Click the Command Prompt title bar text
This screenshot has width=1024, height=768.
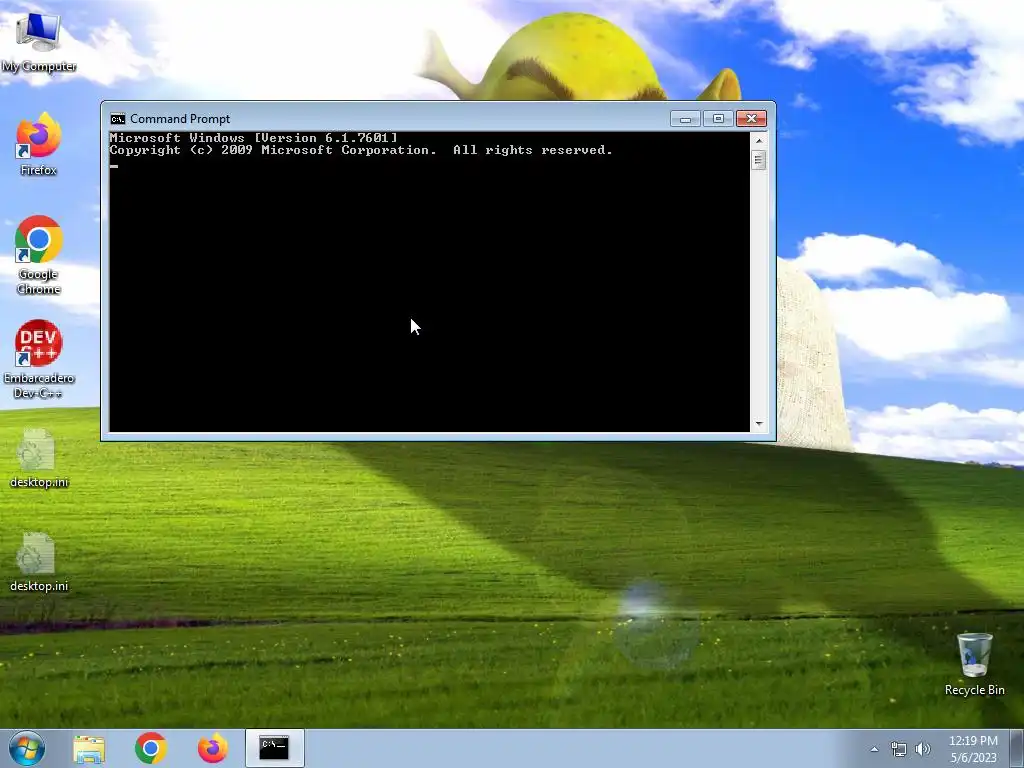(x=180, y=119)
